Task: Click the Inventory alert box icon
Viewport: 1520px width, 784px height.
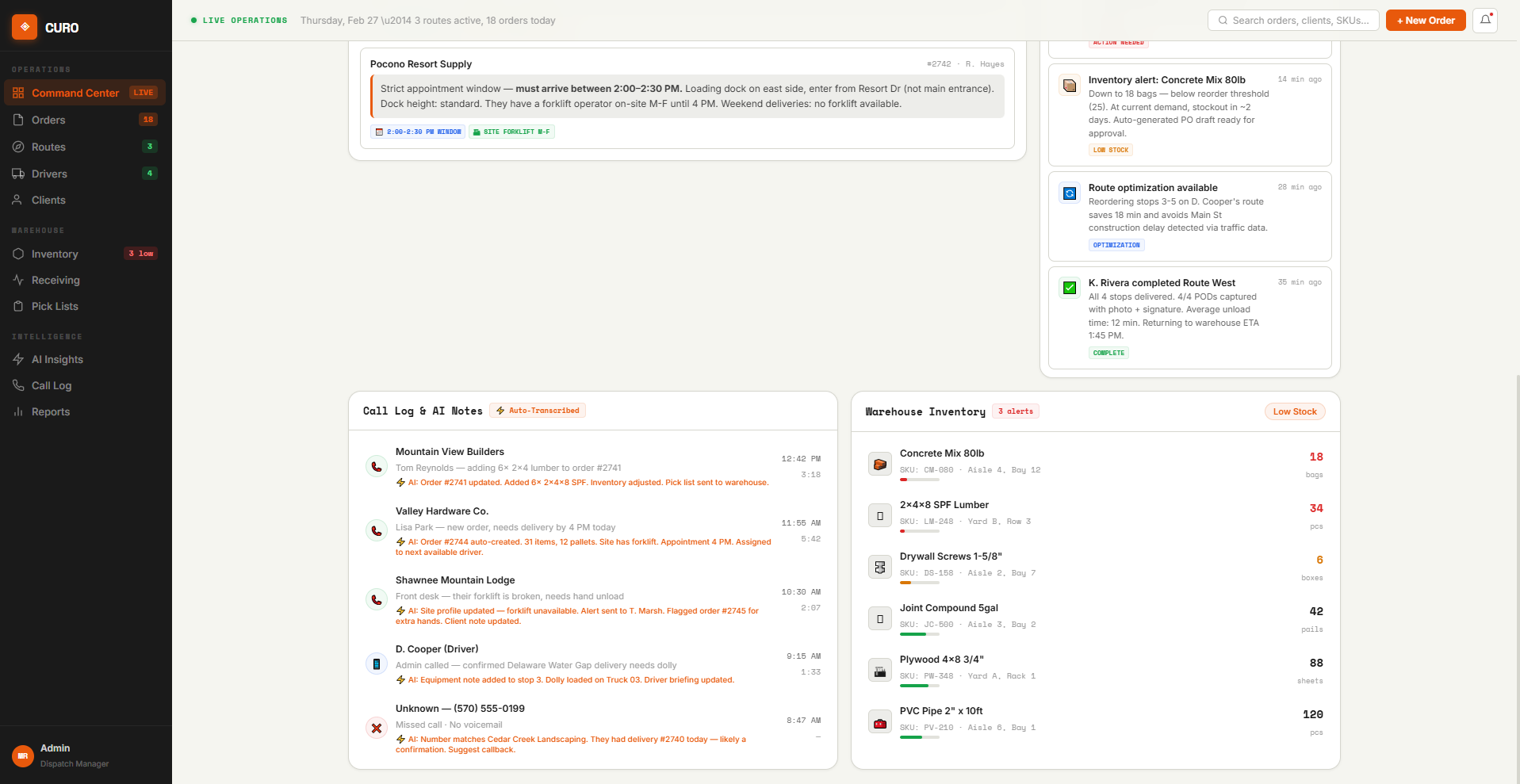Action: point(1070,86)
